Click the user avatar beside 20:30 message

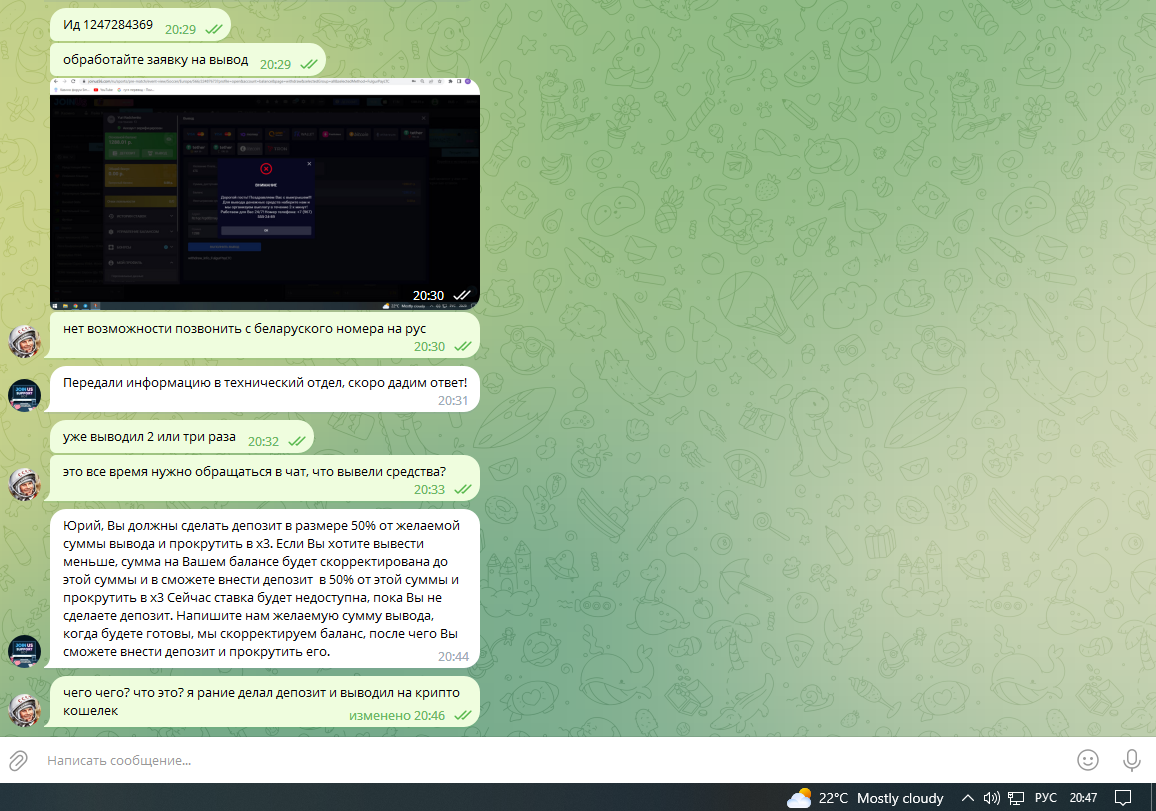[x=24, y=342]
